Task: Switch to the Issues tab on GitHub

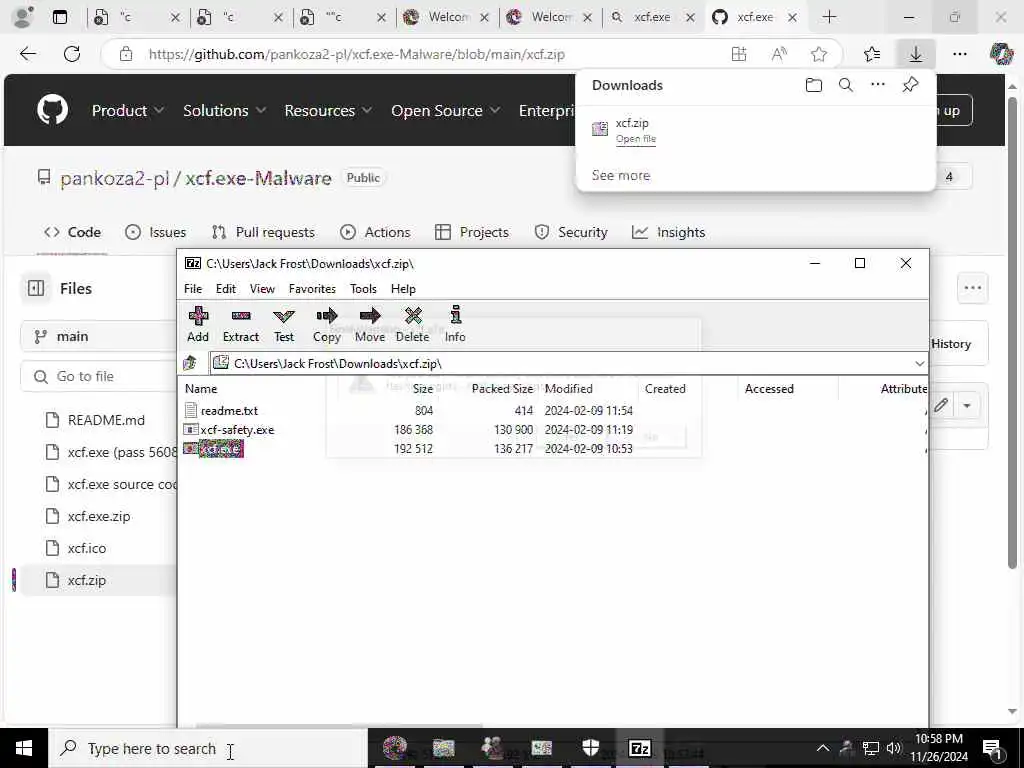Action: pos(155,232)
